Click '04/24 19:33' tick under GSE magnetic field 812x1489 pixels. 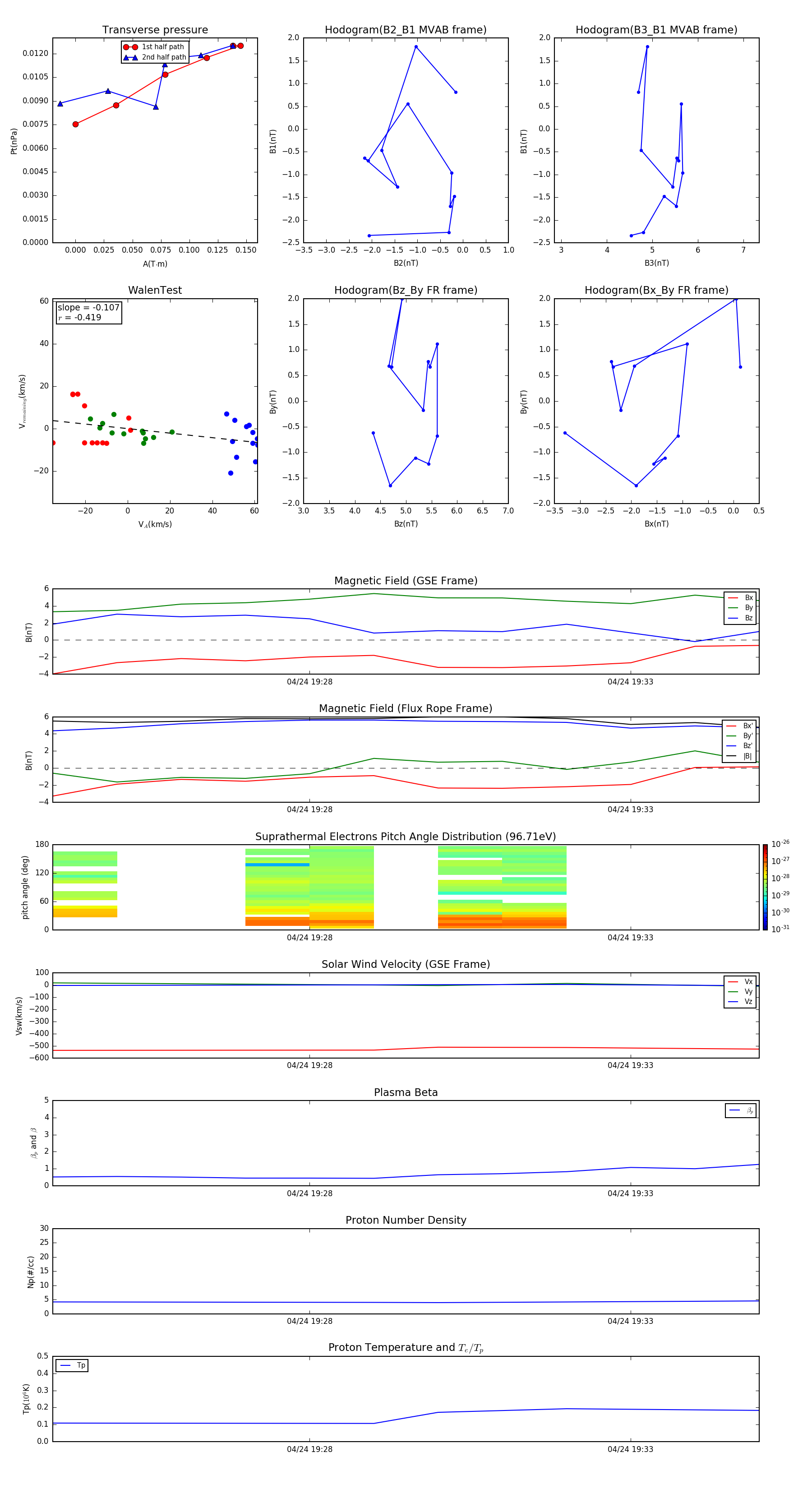631,682
